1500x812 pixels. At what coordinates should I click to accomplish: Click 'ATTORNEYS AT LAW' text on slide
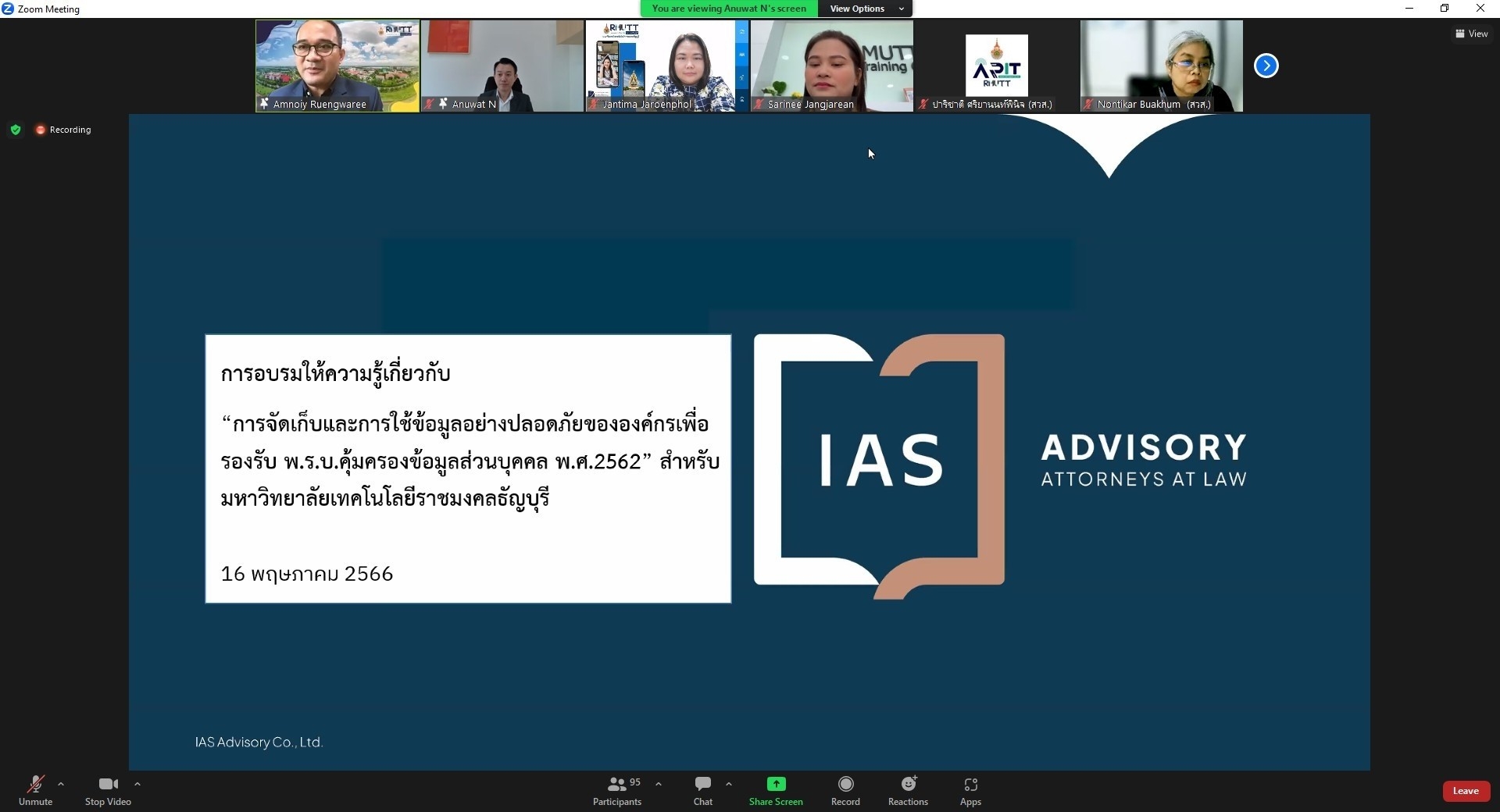click(1144, 479)
